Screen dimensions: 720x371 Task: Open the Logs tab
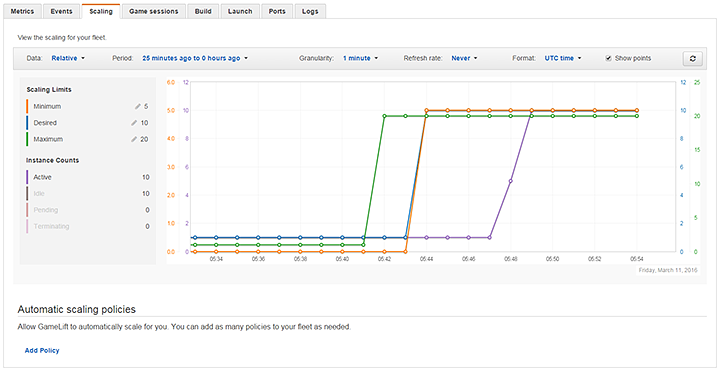310,11
